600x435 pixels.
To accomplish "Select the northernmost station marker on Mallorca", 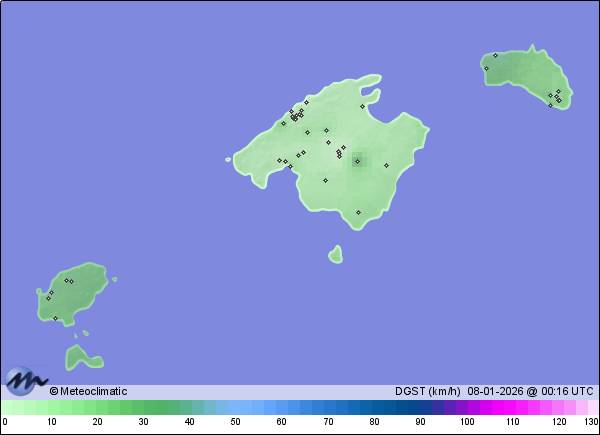I will click(306, 101).
